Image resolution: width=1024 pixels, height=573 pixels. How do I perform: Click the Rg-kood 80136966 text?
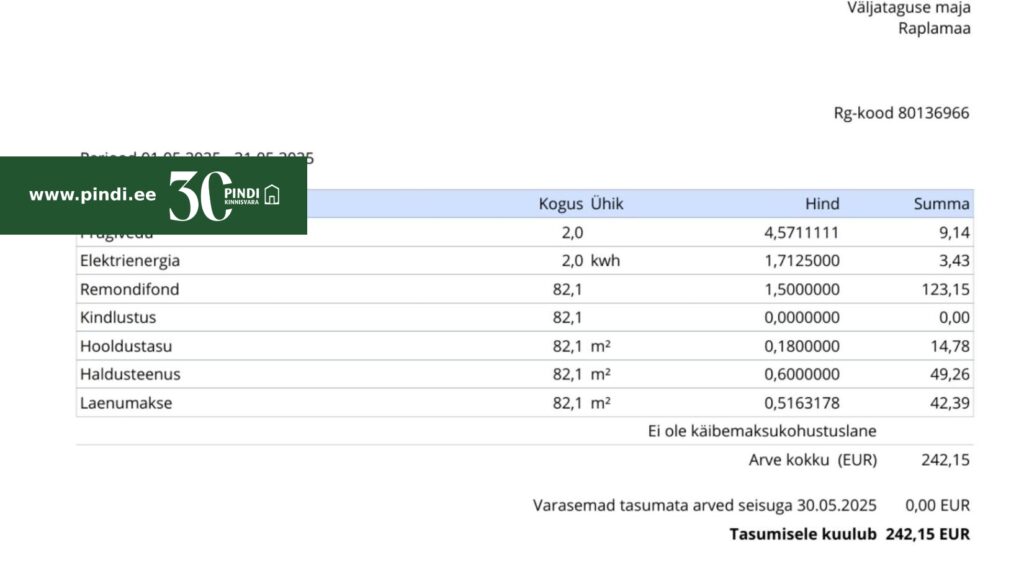901,113
